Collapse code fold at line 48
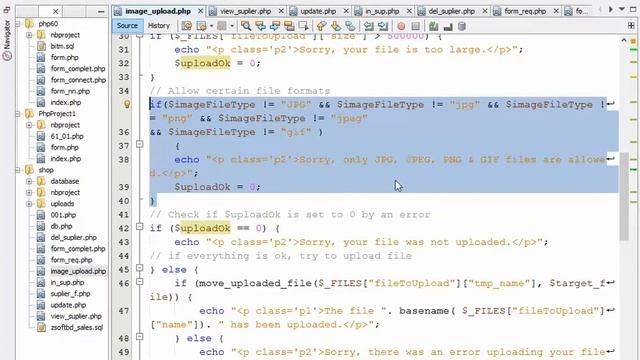 point(140,336)
